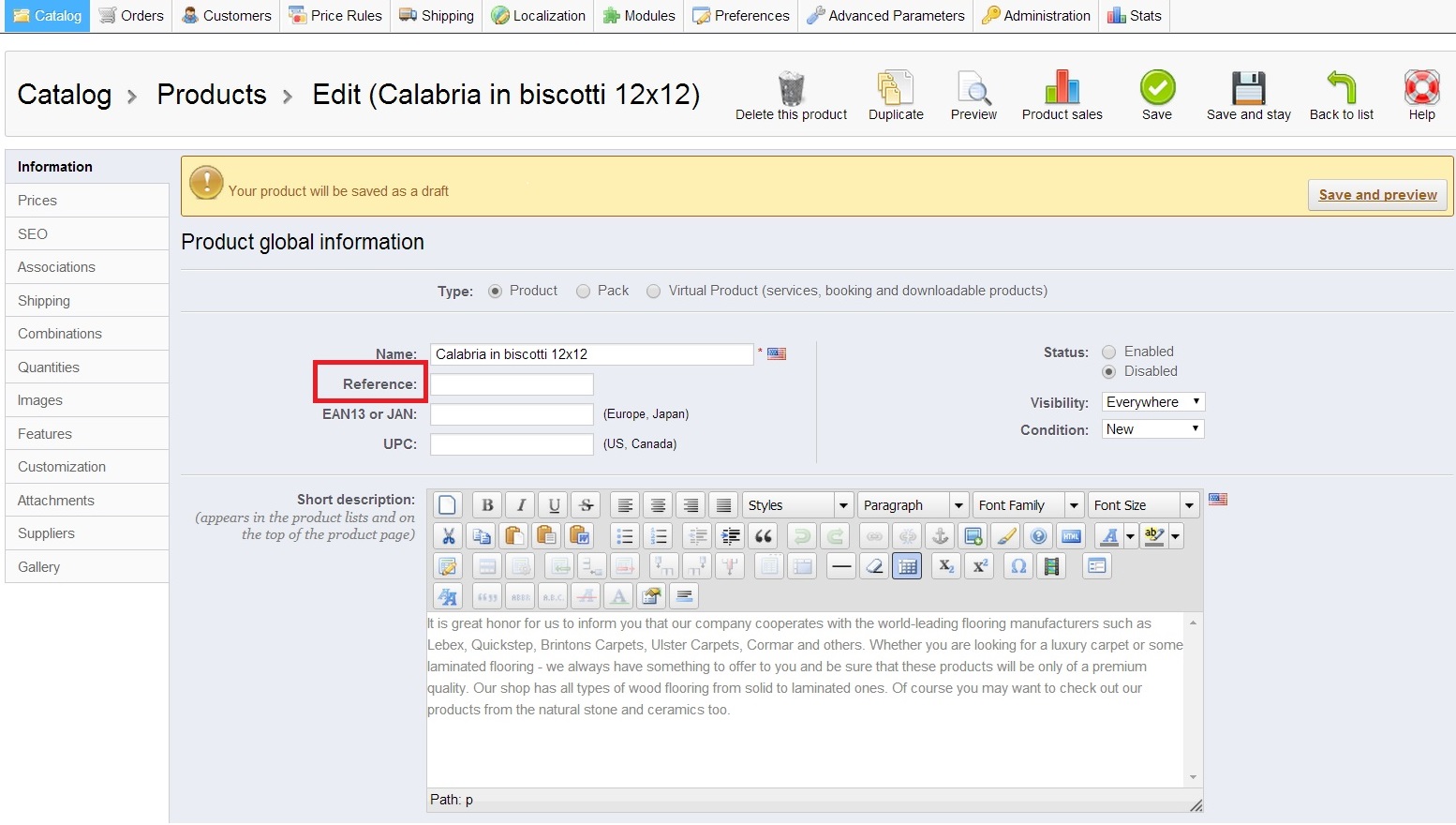Open the Orders menu in top navigation
1456x825 pixels.
pos(132,16)
